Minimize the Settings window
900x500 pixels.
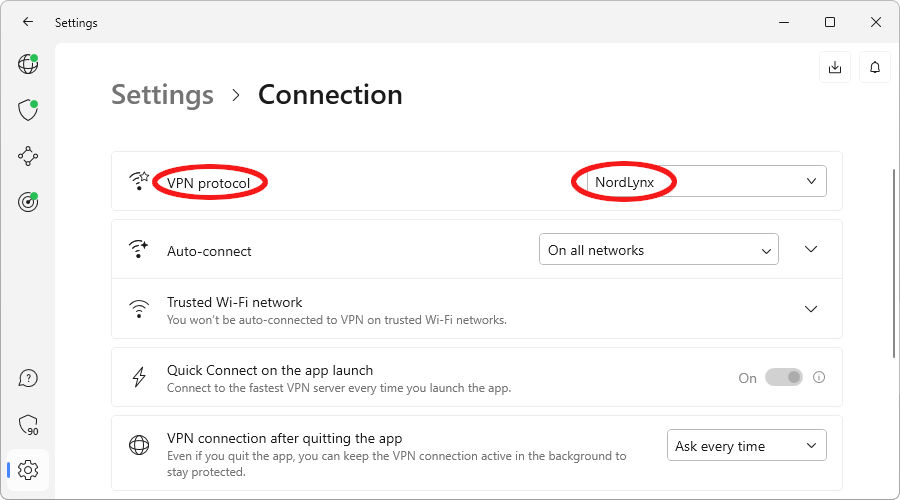tap(784, 22)
